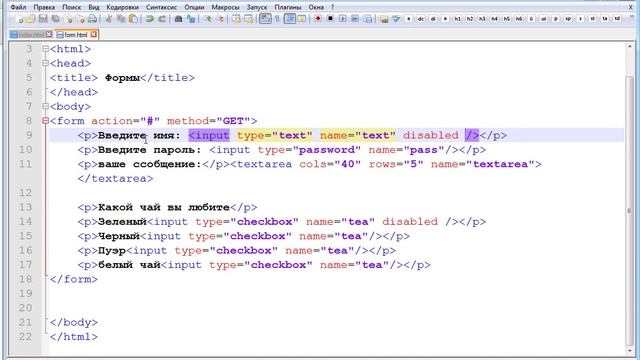Image resolution: width=640 pixels, height=360 pixels.
Task: Create a new file with the New icon
Action: [19, 19]
